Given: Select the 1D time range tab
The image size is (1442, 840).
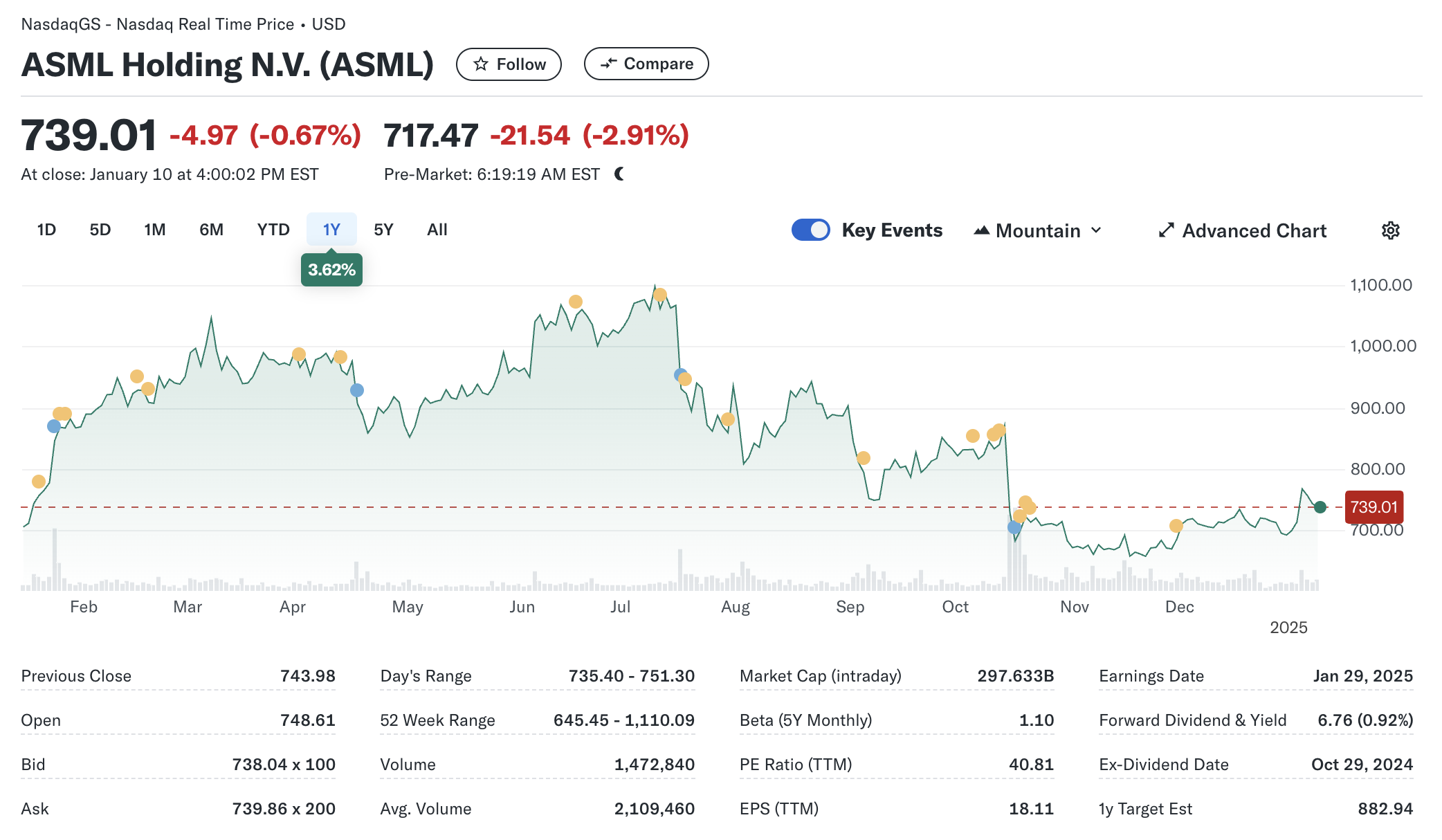Looking at the screenshot, I should (x=46, y=230).
